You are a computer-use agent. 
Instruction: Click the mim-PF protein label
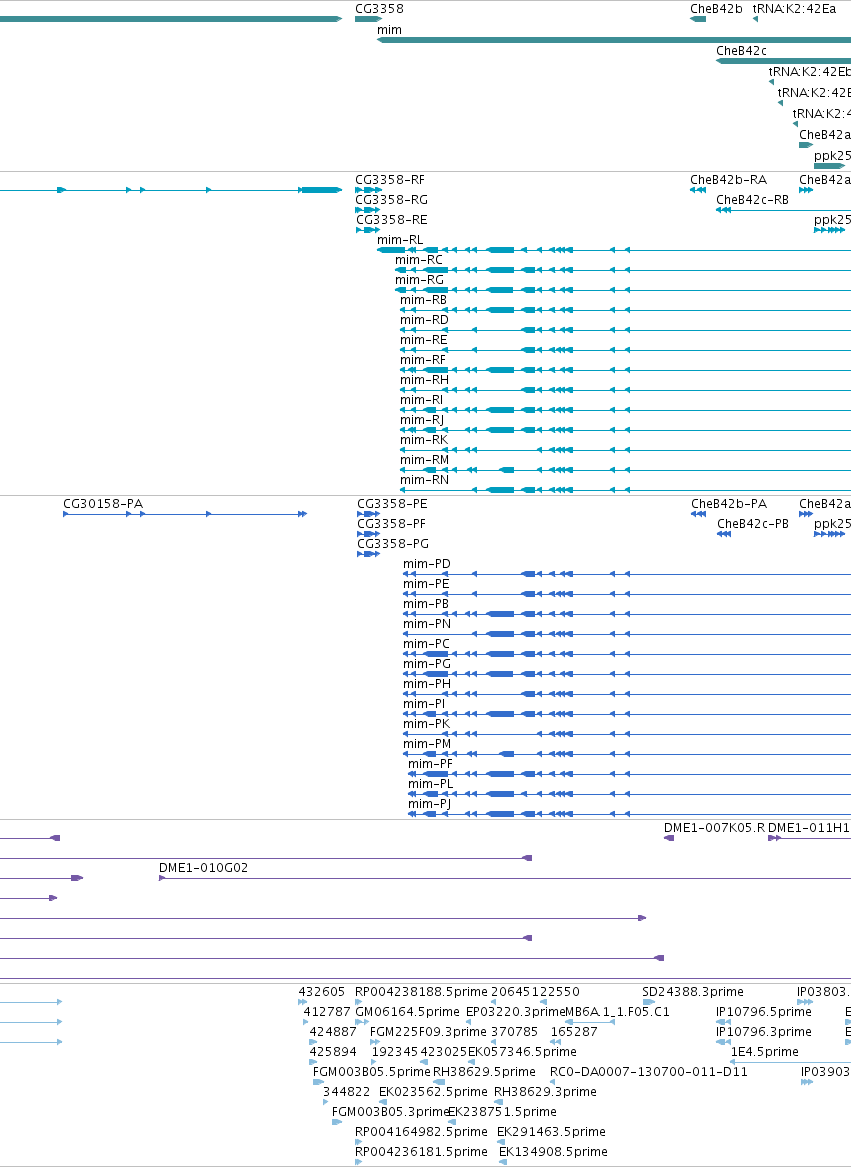(430, 764)
